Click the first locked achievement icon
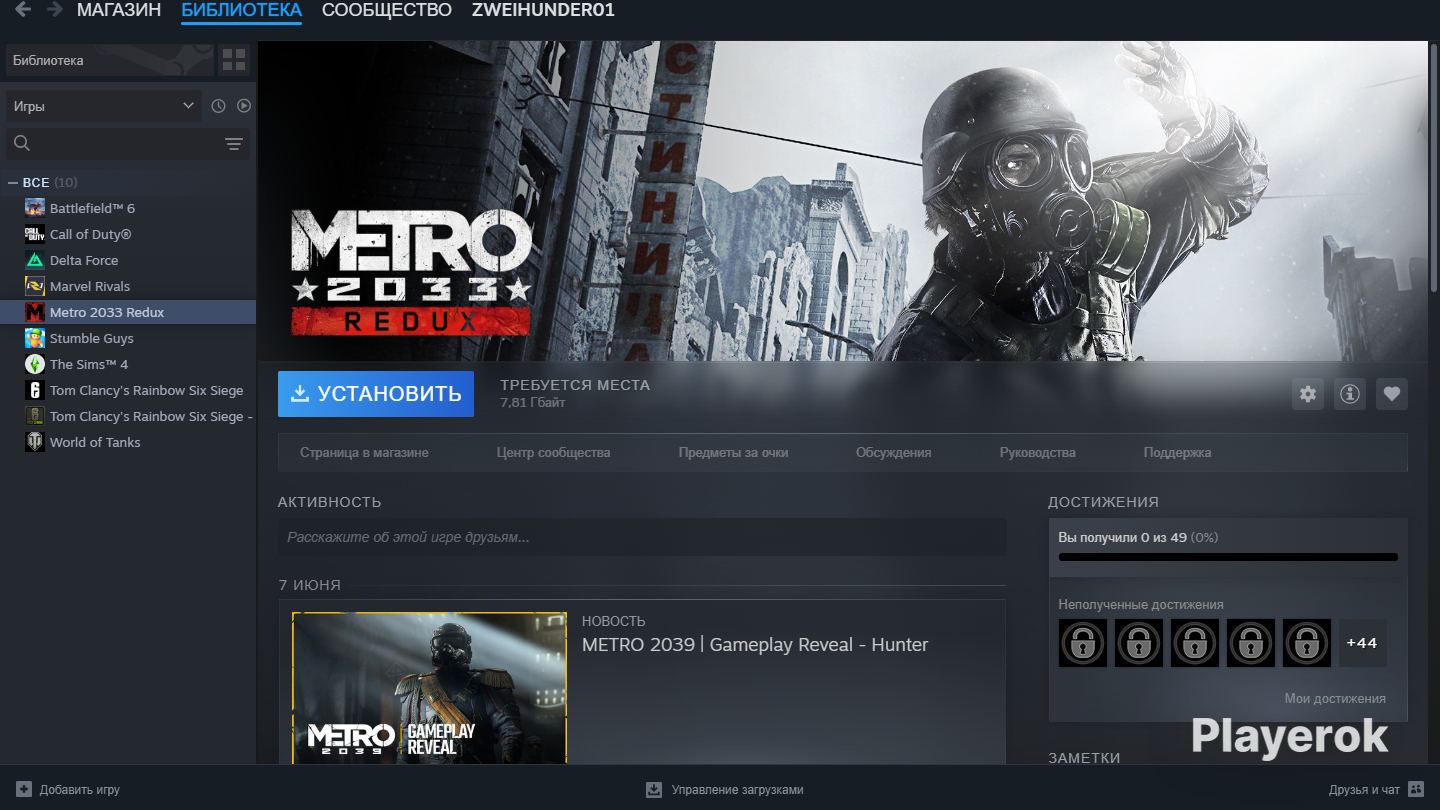 (1083, 643)
